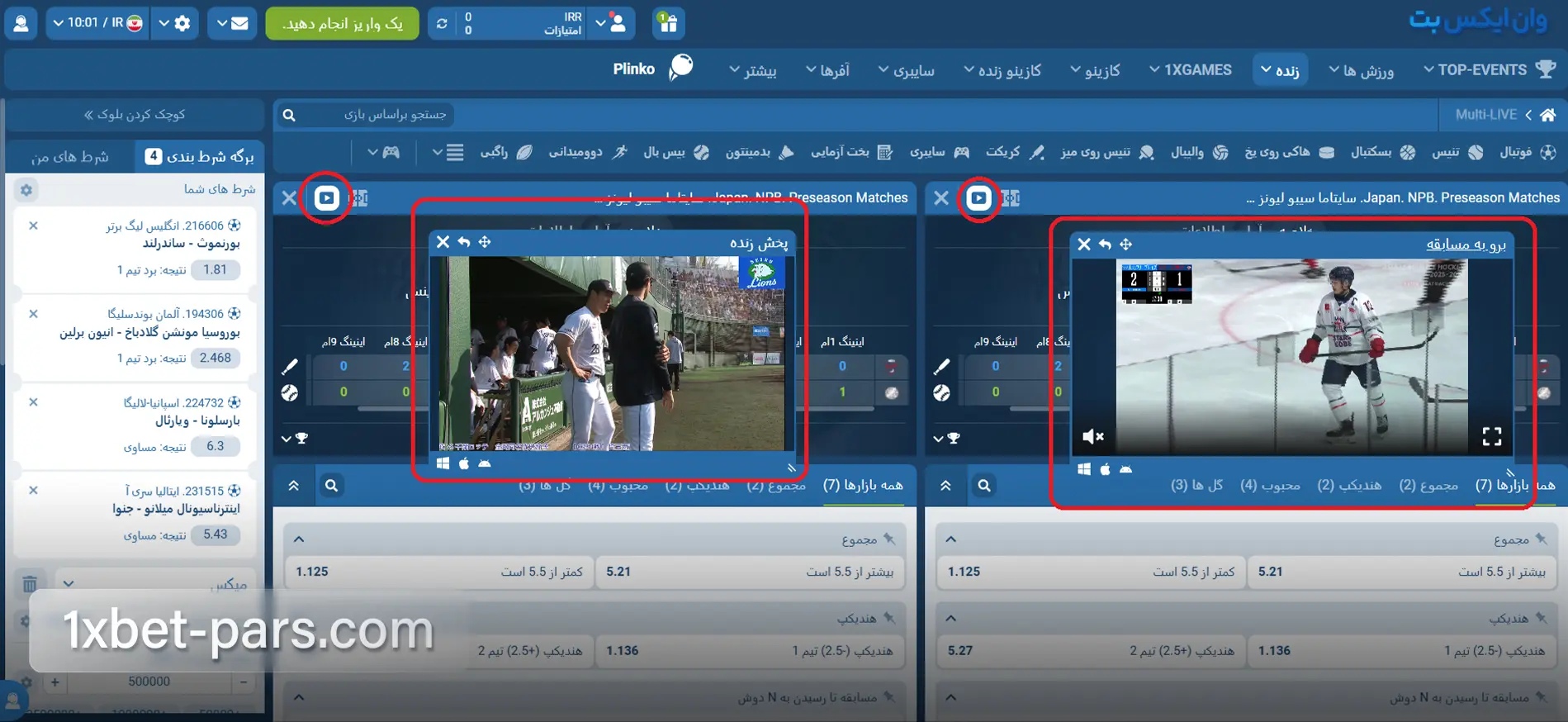This screenshot has width=1568, height=722.
Task: Open the میکس bet type dropdown
Action: (x=155, y=584)
